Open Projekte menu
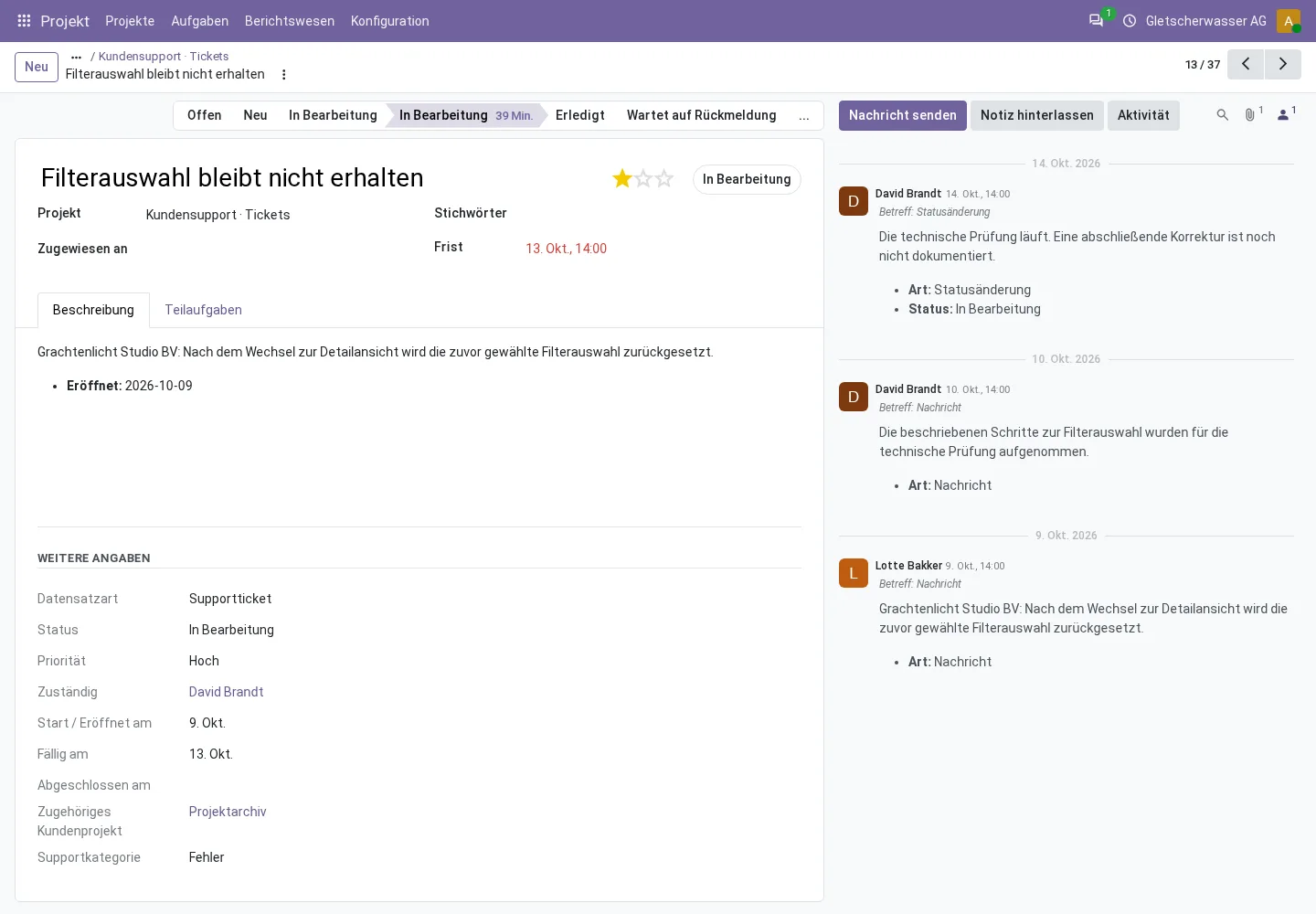 [130, 21]
